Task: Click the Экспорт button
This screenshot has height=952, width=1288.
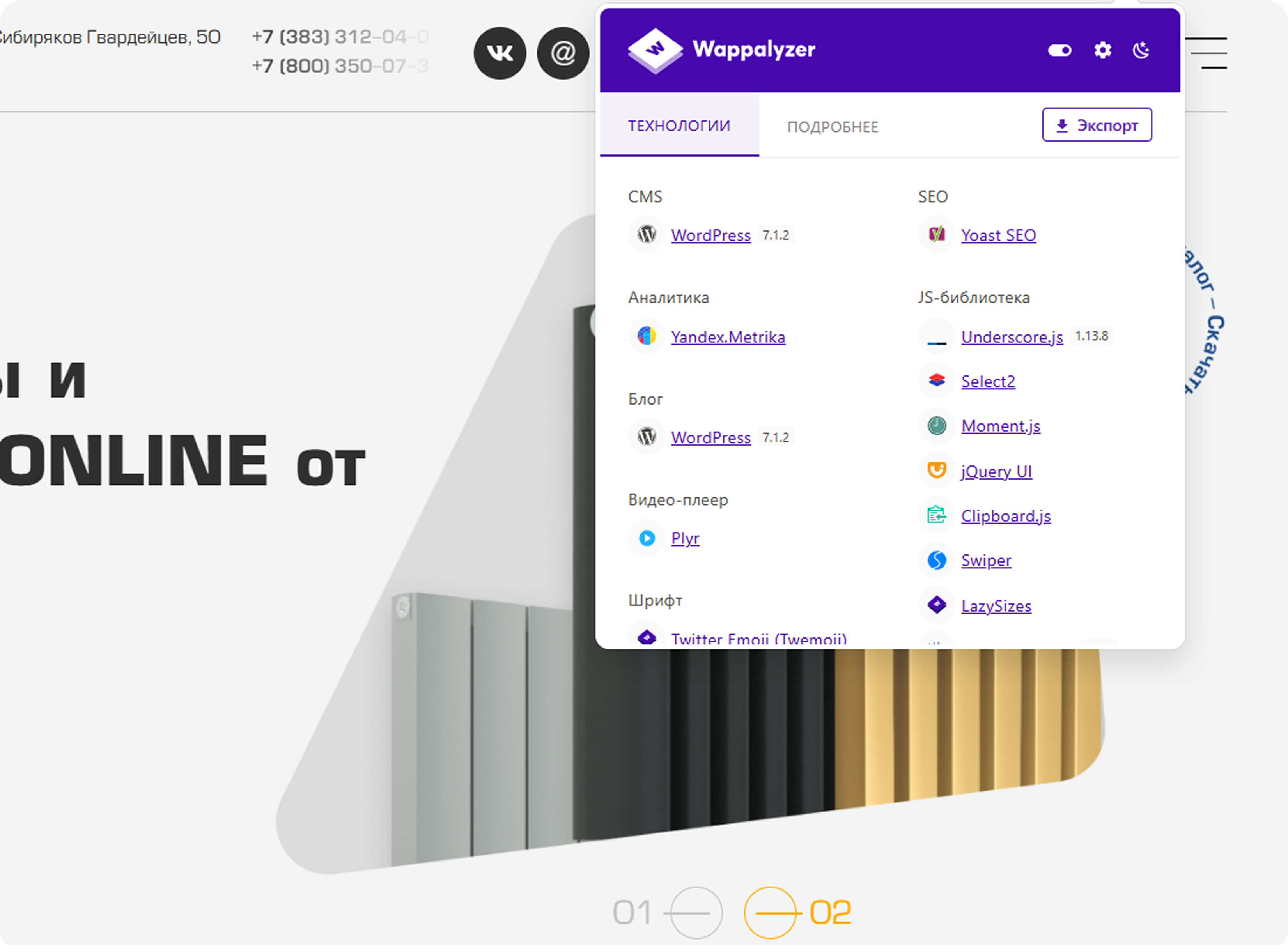Action: click(x=1097, y=125)
